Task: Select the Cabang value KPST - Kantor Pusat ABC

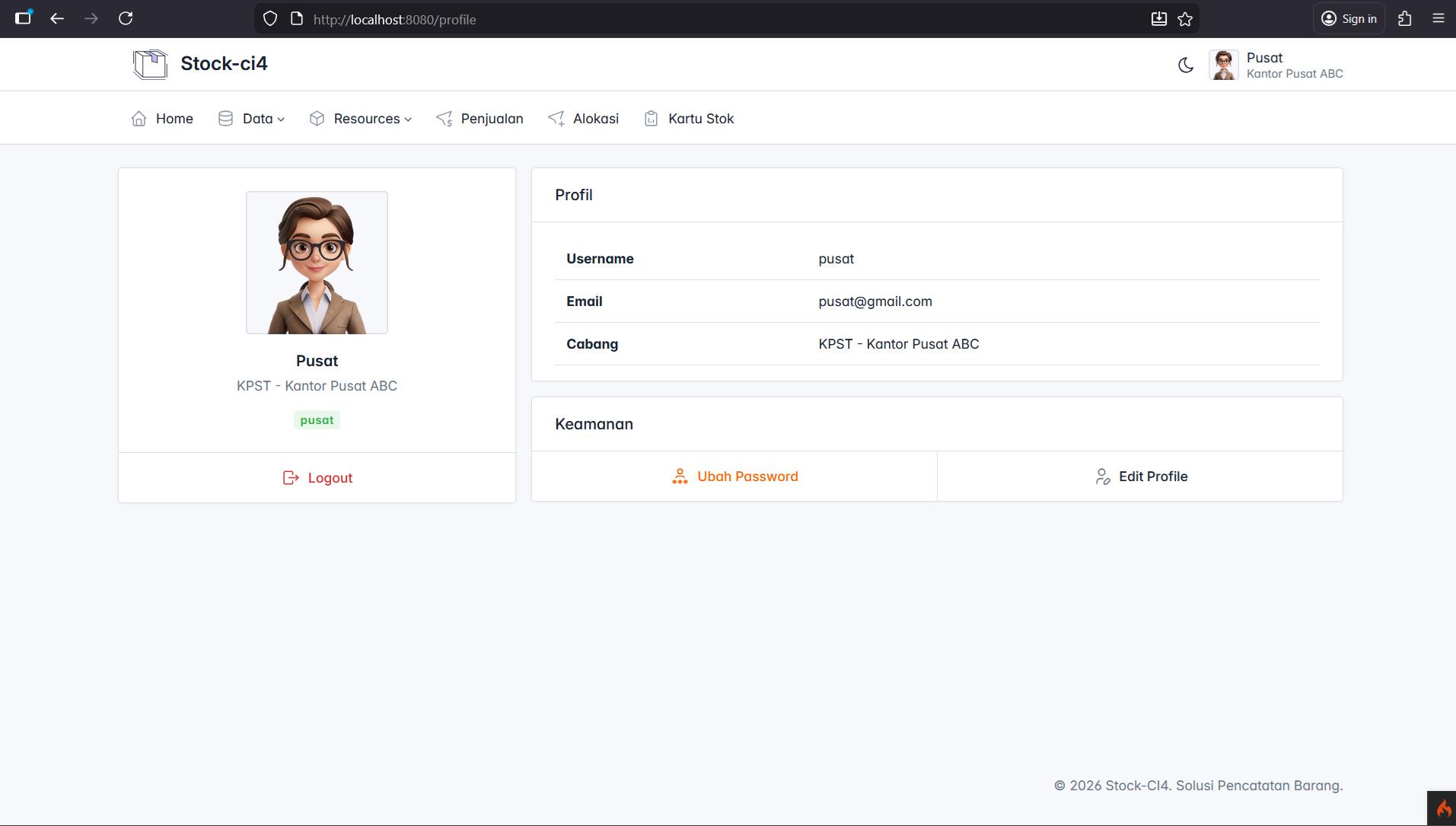Action: (899, 344)
